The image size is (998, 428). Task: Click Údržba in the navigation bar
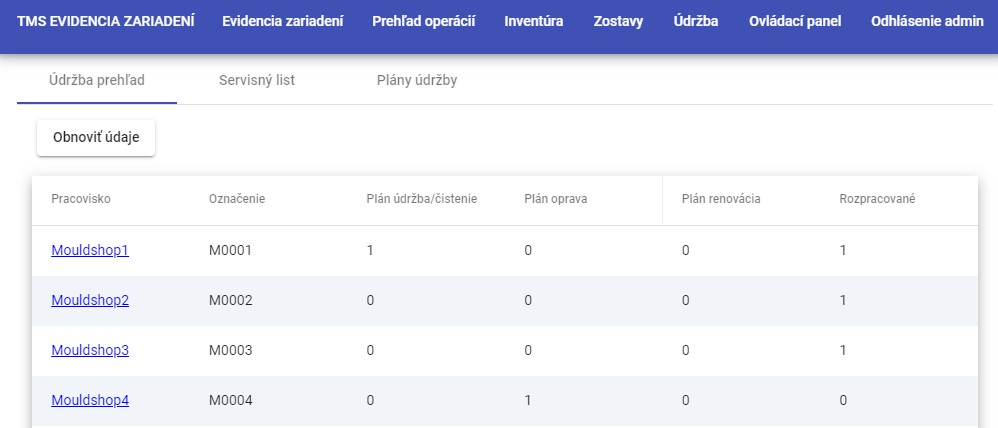[696, 21]
